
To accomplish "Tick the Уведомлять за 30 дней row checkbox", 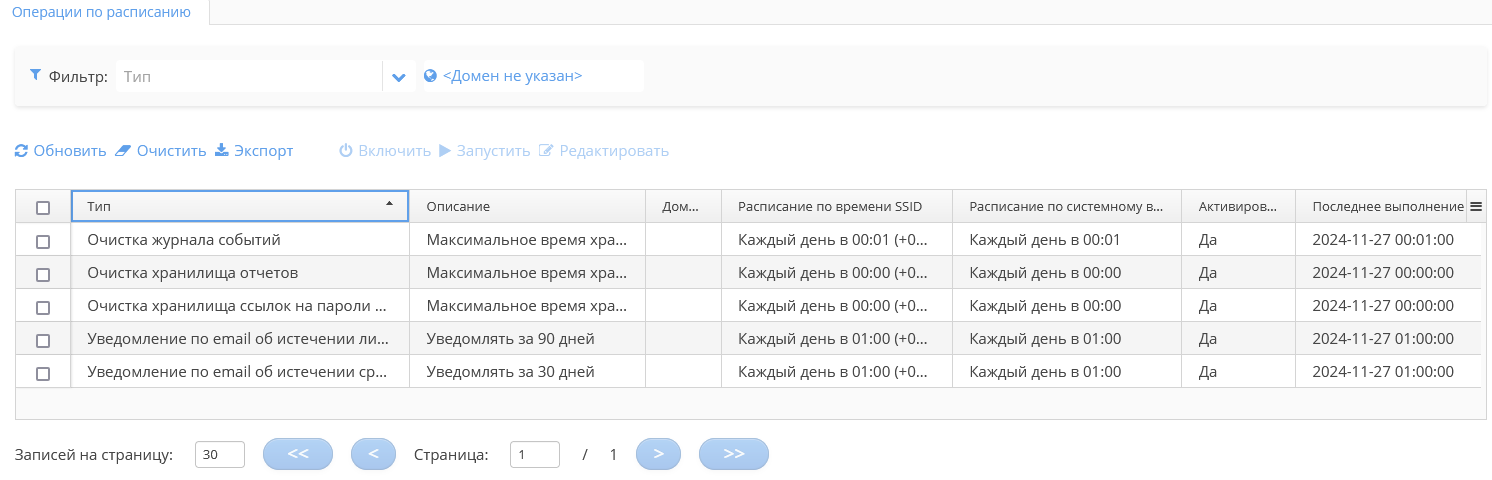I will coord(43,373).
